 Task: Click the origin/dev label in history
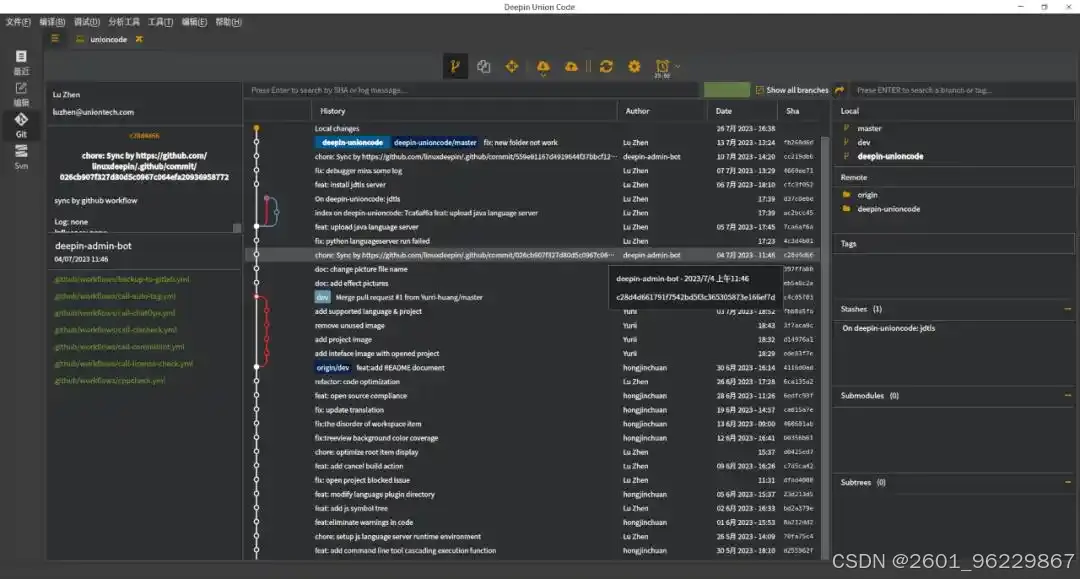pyautogui.click(x=333, y=368)
